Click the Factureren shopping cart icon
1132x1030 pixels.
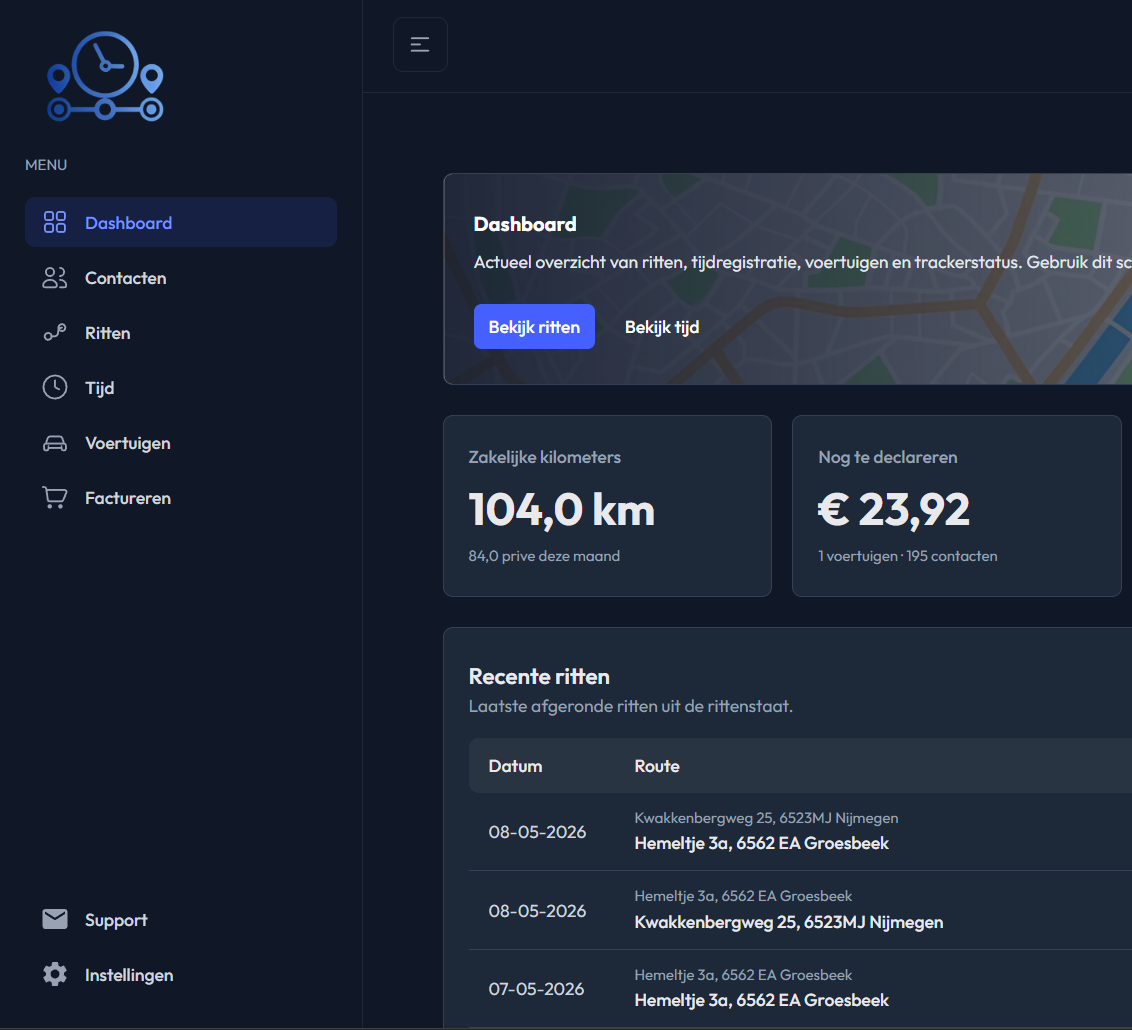click(55, 498)
